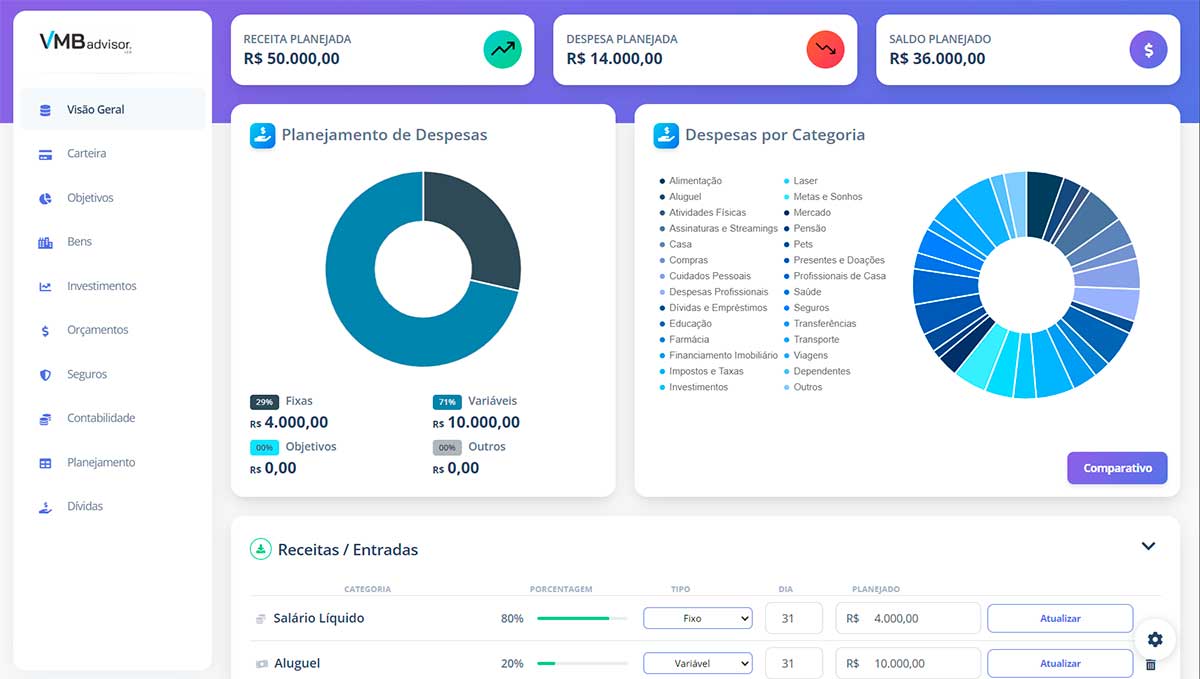This screenshot has width=1200, height=679.
Task: Click the Receita Planejada R$ 50.000,00 value
Action: [292, 59]
